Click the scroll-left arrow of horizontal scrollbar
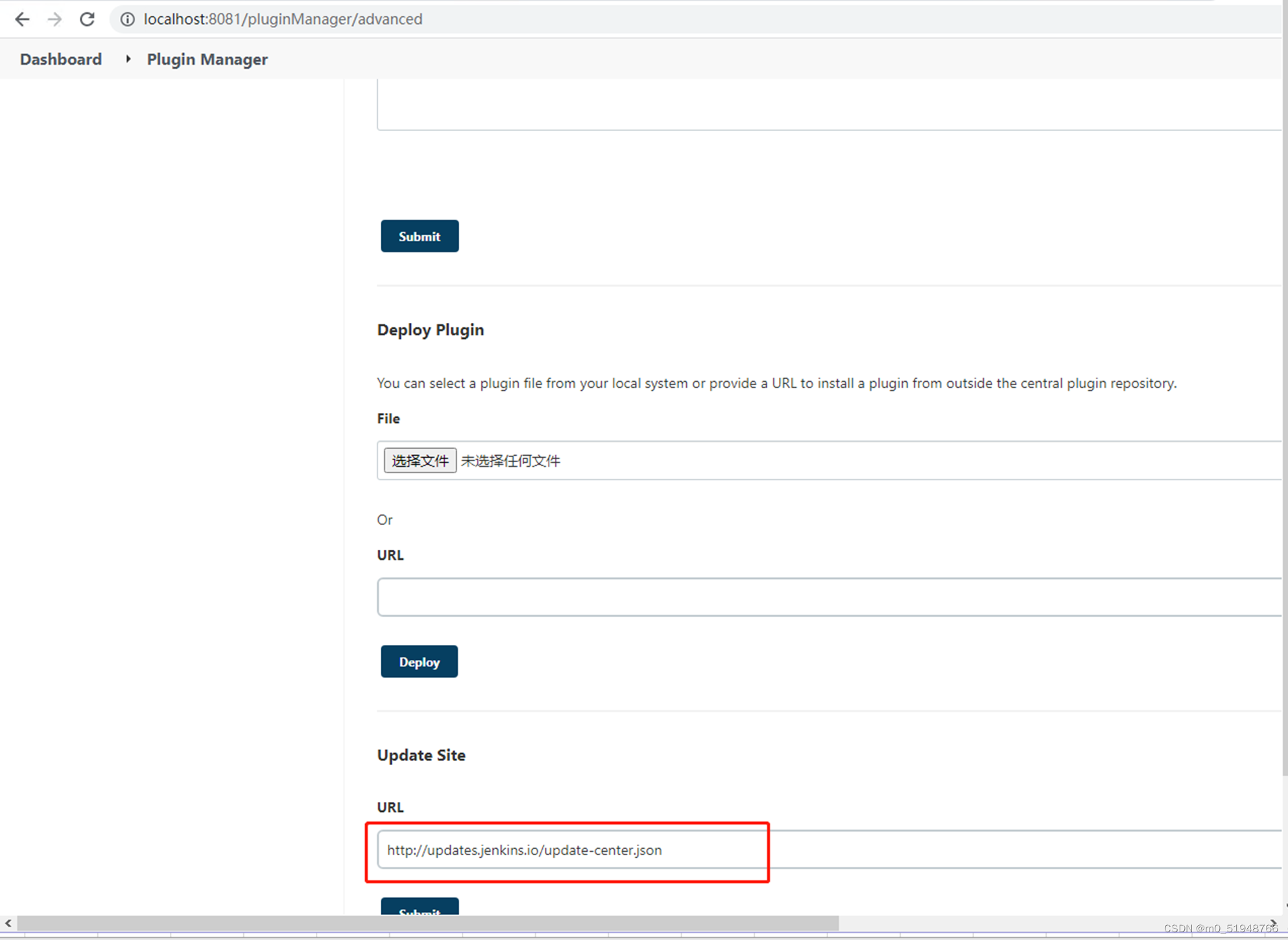The image size is (1288, 940). (8, 923)
